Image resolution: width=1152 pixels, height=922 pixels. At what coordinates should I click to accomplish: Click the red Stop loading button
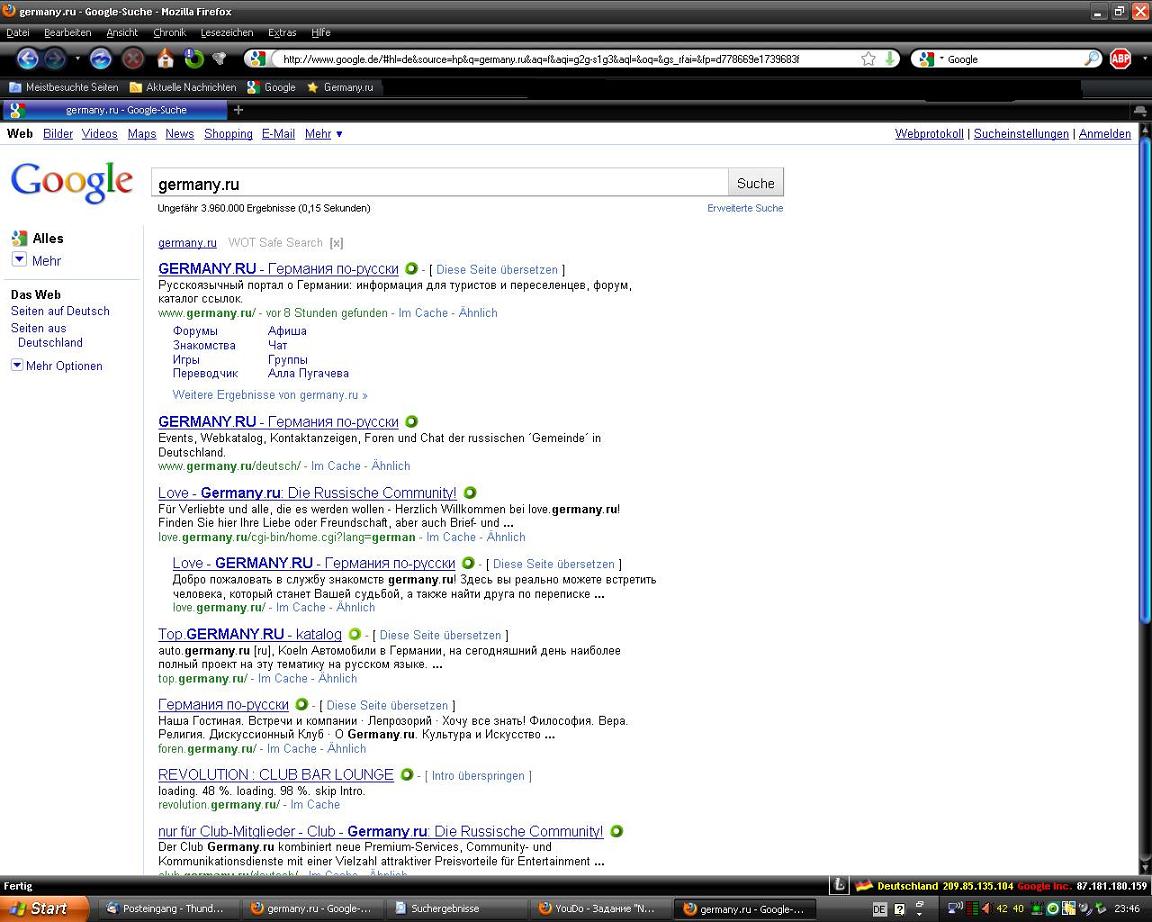click(x=132, y=59)
